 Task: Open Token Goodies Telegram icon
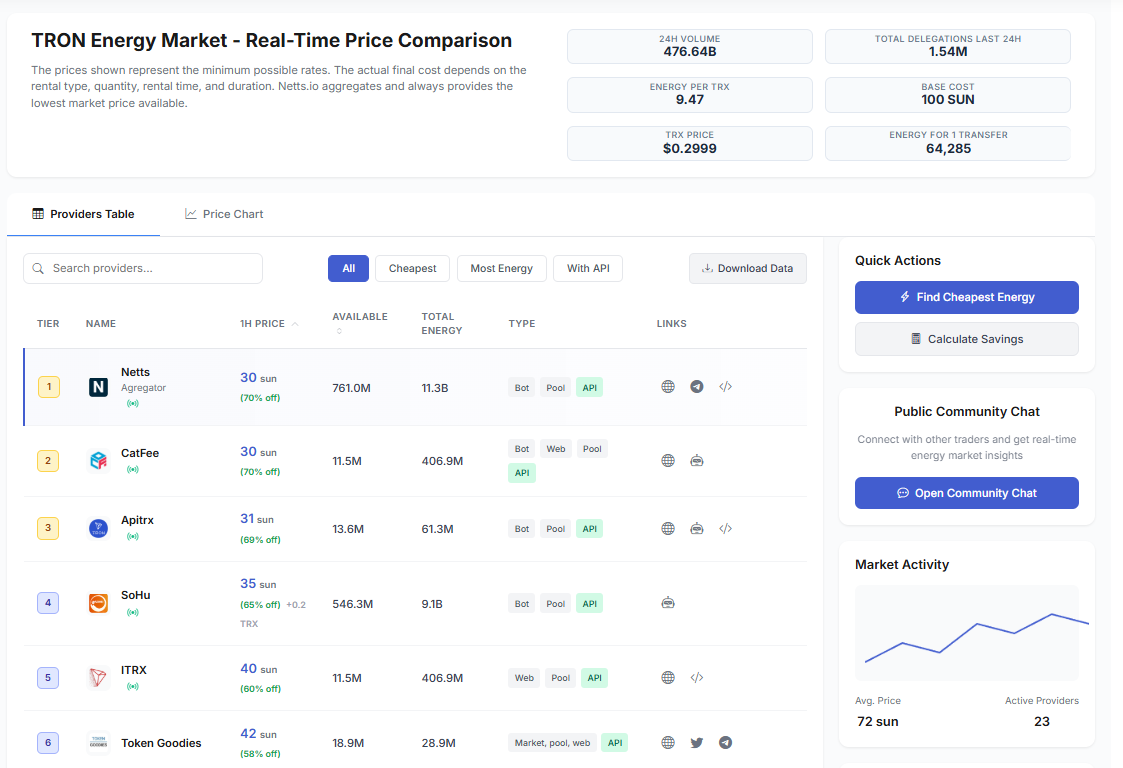[726, 743]
